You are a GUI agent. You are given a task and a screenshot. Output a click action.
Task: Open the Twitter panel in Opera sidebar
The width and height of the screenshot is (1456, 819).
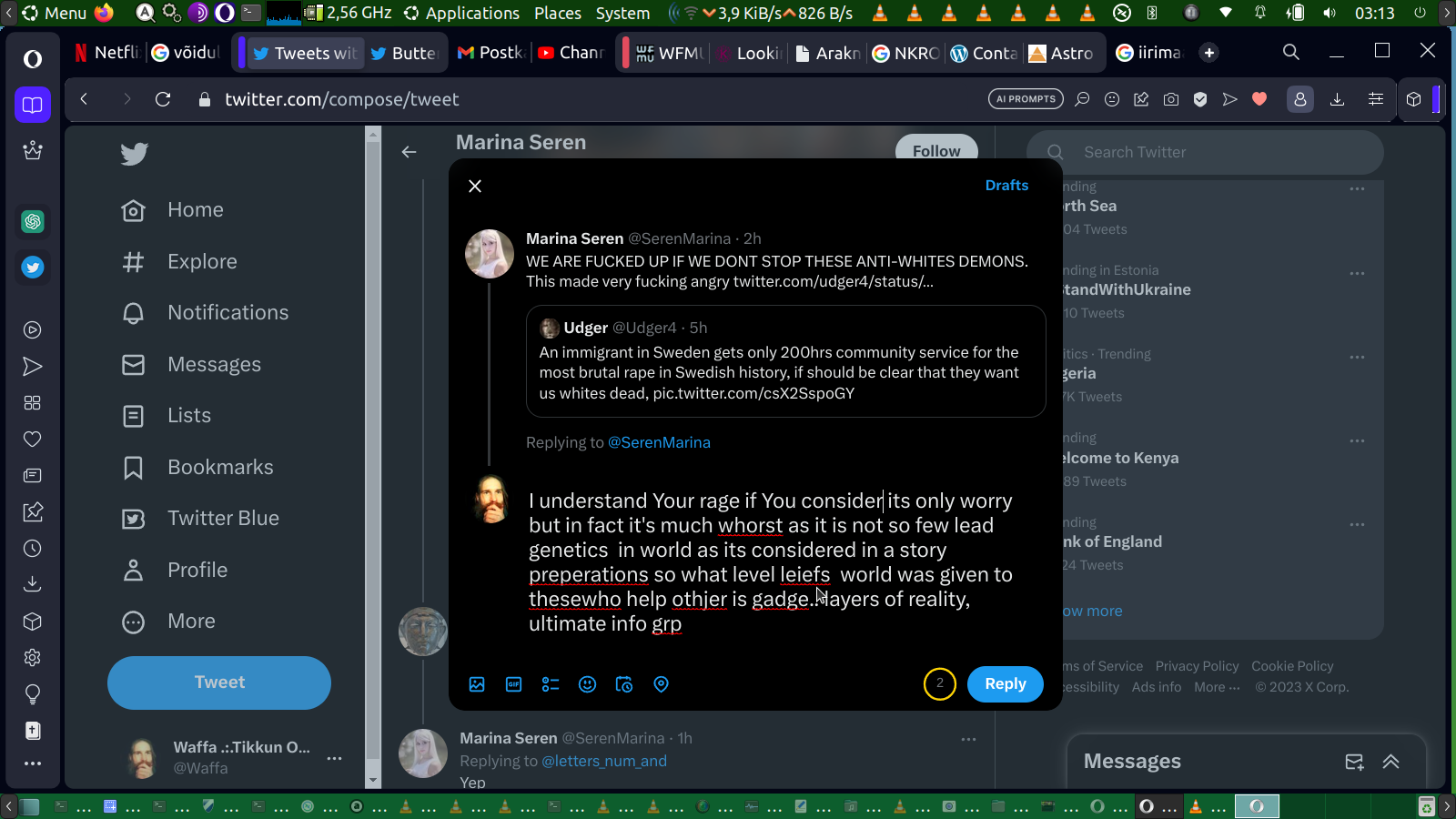point(33,268)
